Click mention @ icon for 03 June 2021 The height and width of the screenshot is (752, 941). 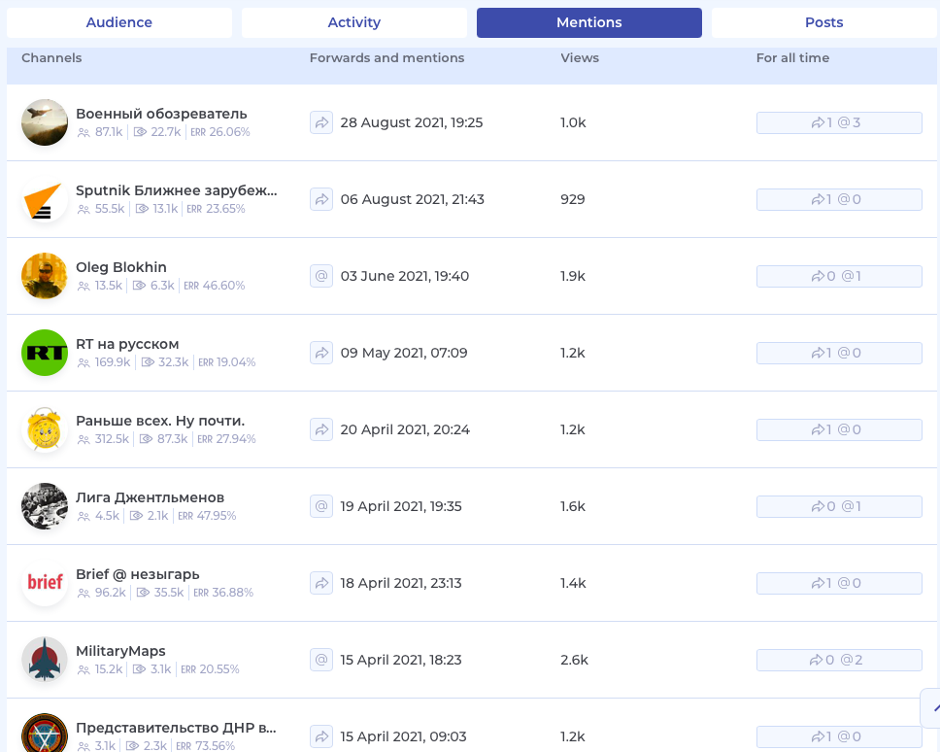point(321,276)
